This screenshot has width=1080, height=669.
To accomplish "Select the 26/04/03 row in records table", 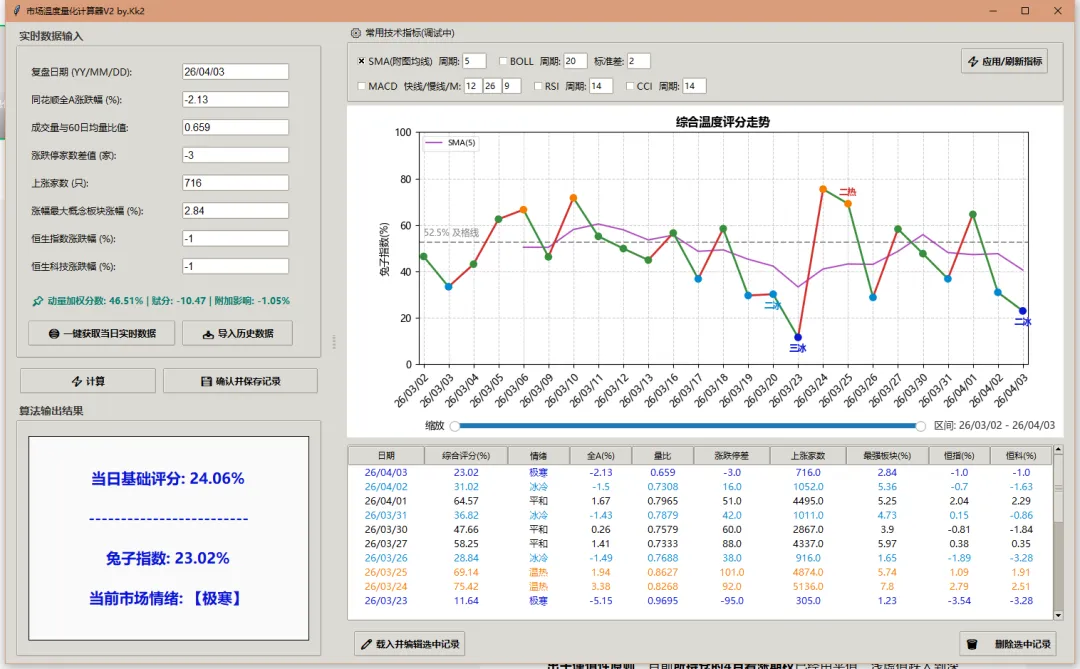I will [x=700, y=473].
